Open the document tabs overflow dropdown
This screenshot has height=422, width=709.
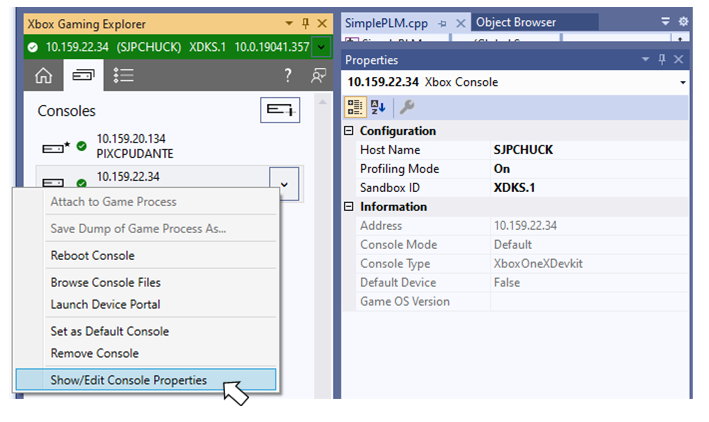[x=666, y=21]
